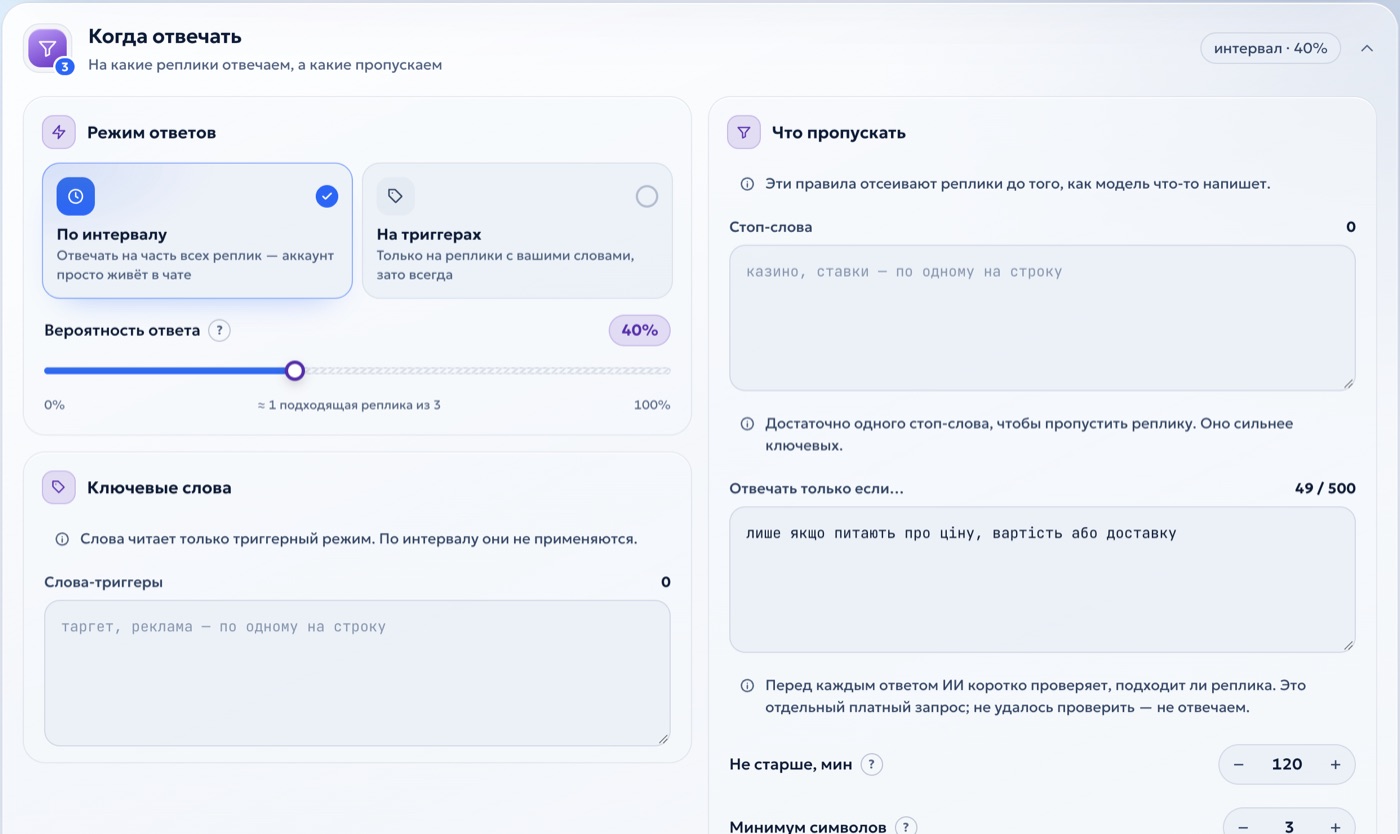Click the 40% probability value badge
This screenshot has height=834, width=1400.
pyautogui.click(x=639, y=330)
